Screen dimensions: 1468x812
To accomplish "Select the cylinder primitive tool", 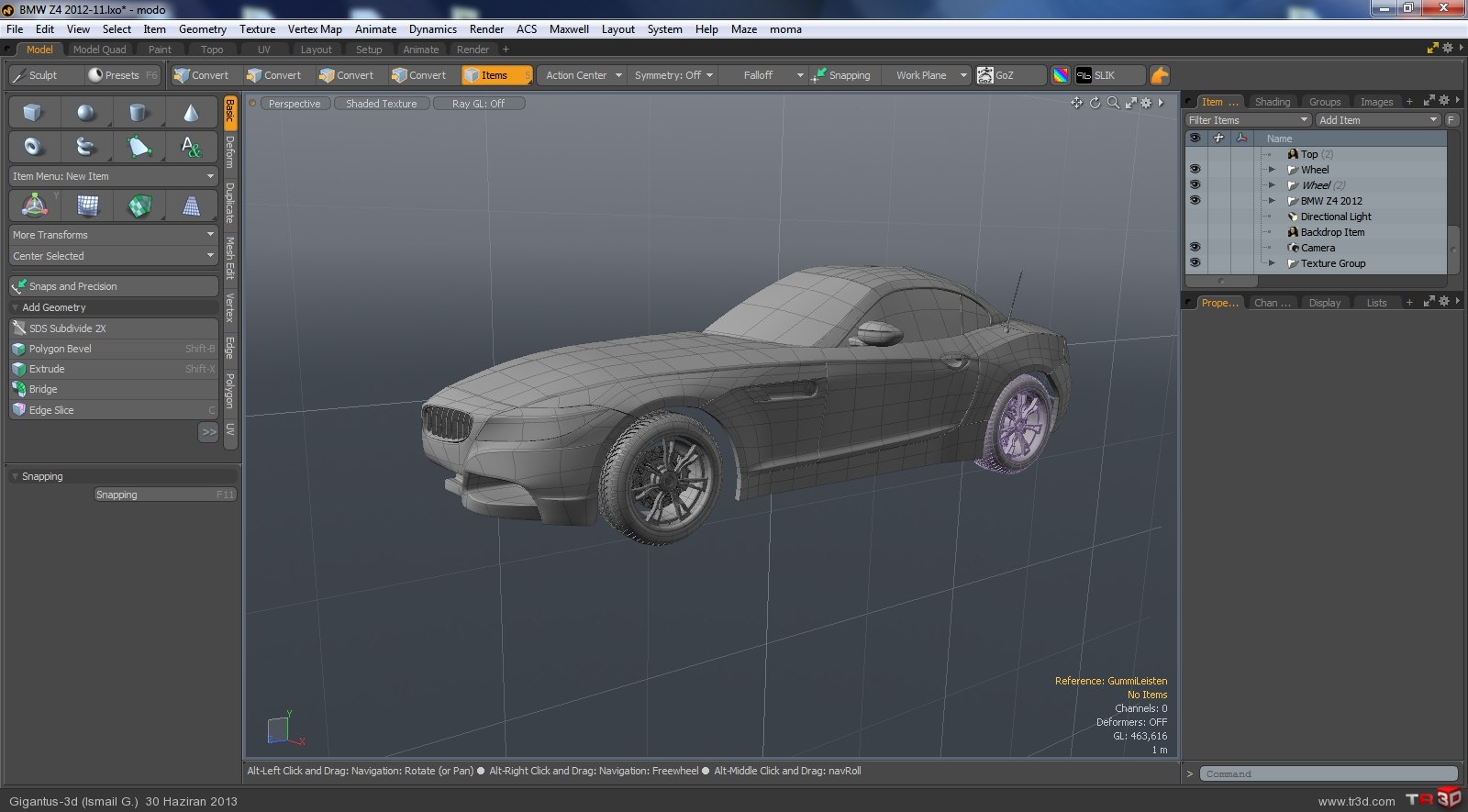I will click(138, 113).
